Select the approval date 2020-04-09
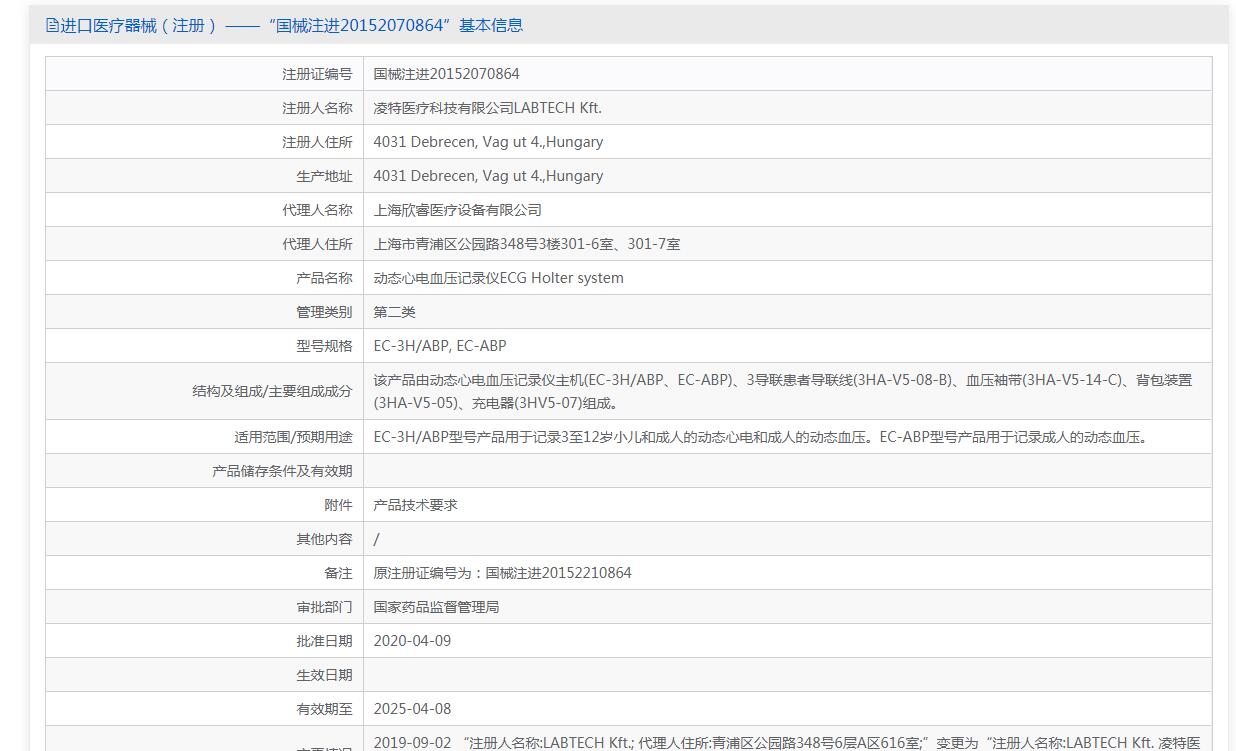Screen dimensions: 1236x751 [412, 641]
